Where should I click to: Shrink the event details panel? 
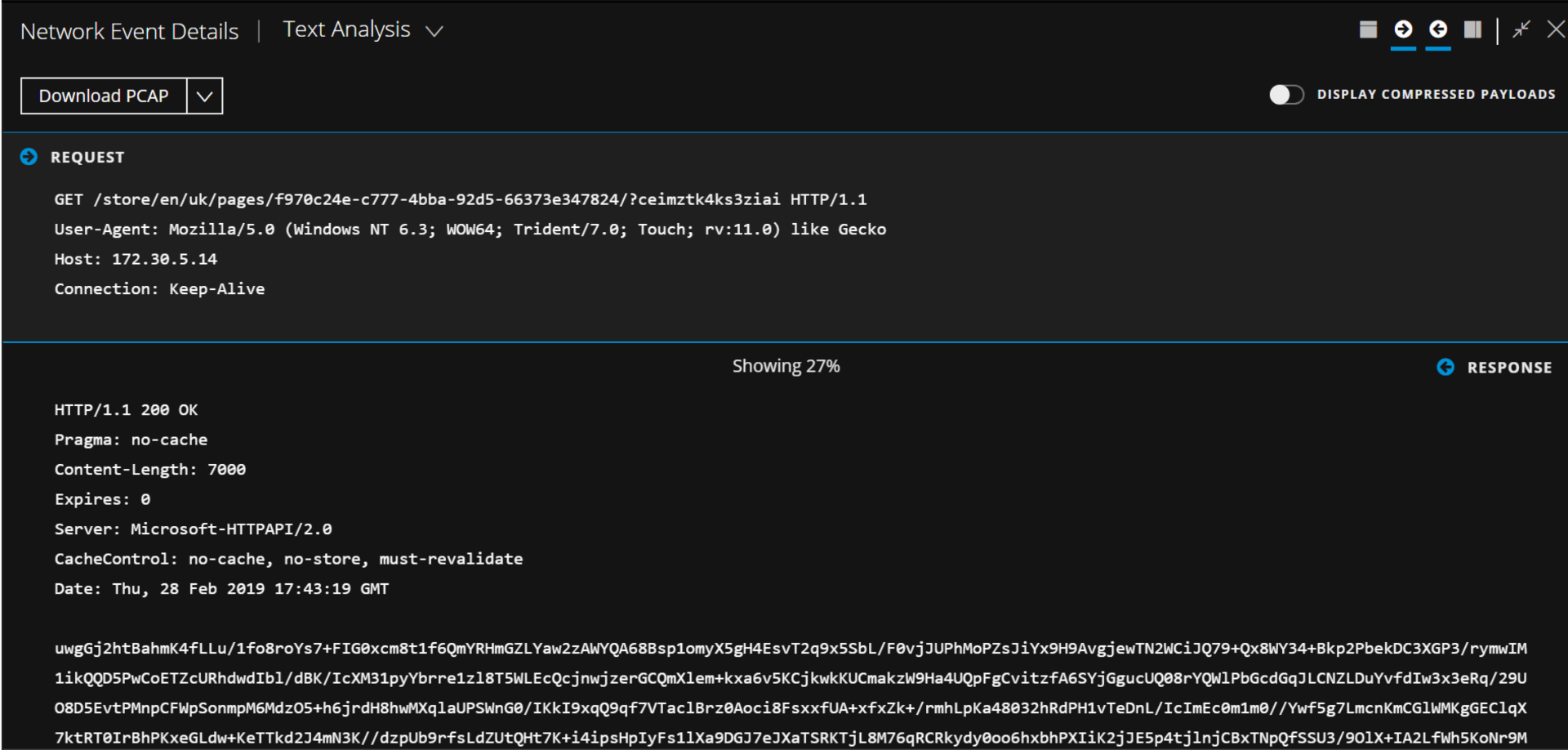click(1521, 30)
